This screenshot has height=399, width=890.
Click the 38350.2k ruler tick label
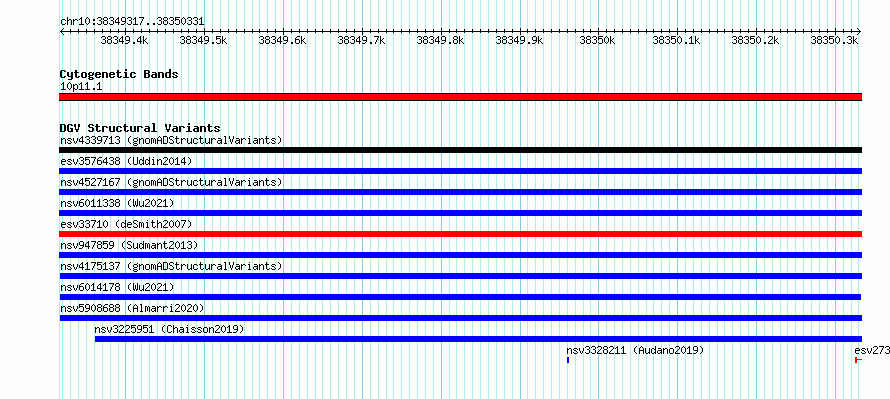[755, 40]
